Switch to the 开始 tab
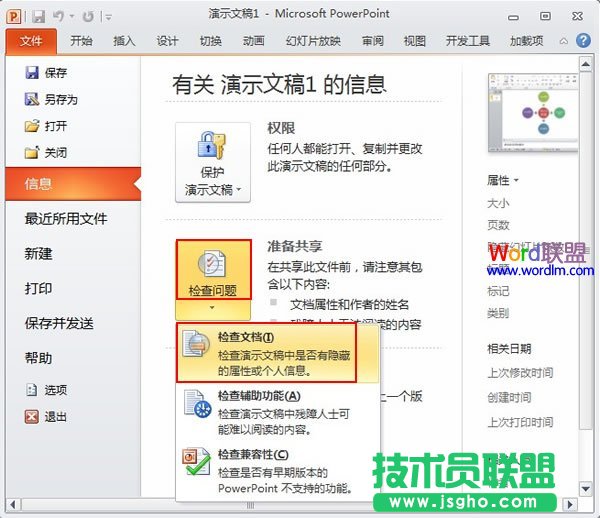Viewport: 600px width, 518px height. tap(81, 41)
